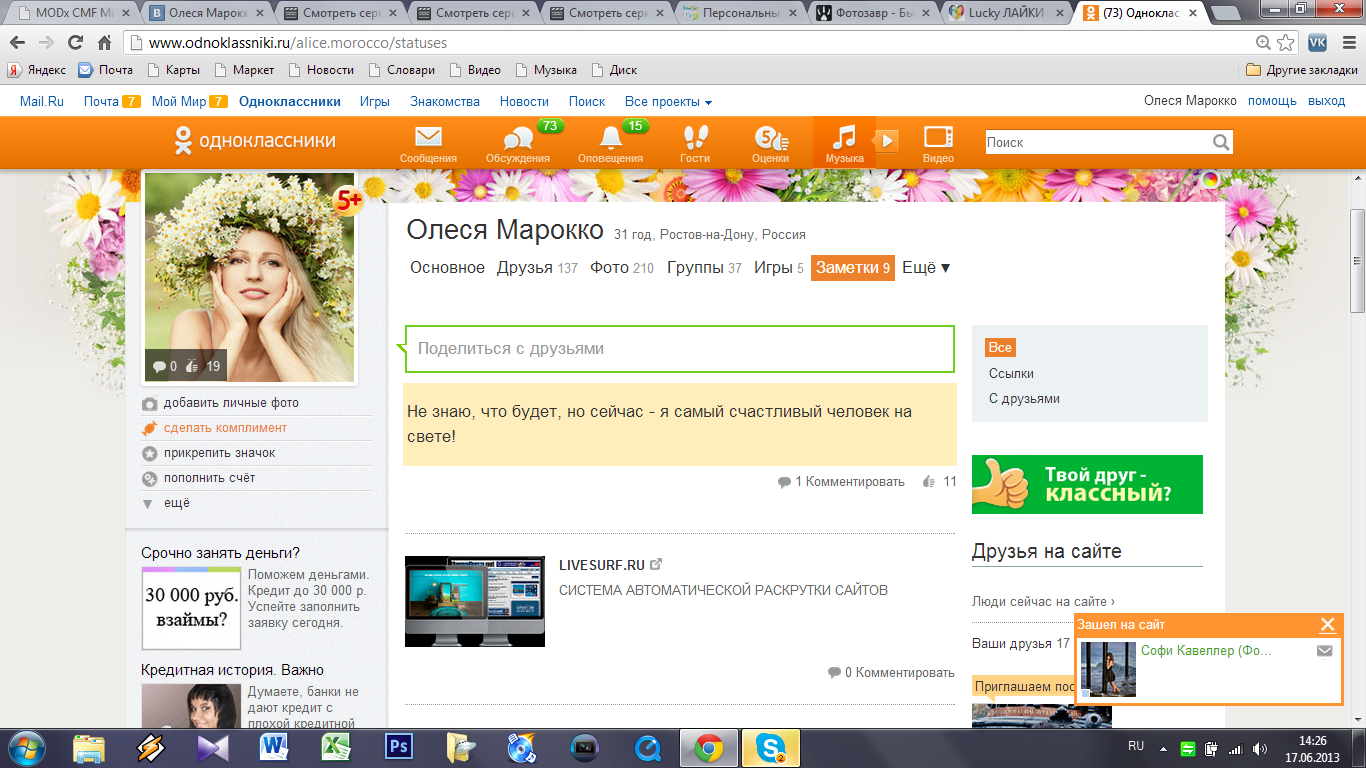Click the envelope in Зашел на сайт popup

pos(1325,650)
